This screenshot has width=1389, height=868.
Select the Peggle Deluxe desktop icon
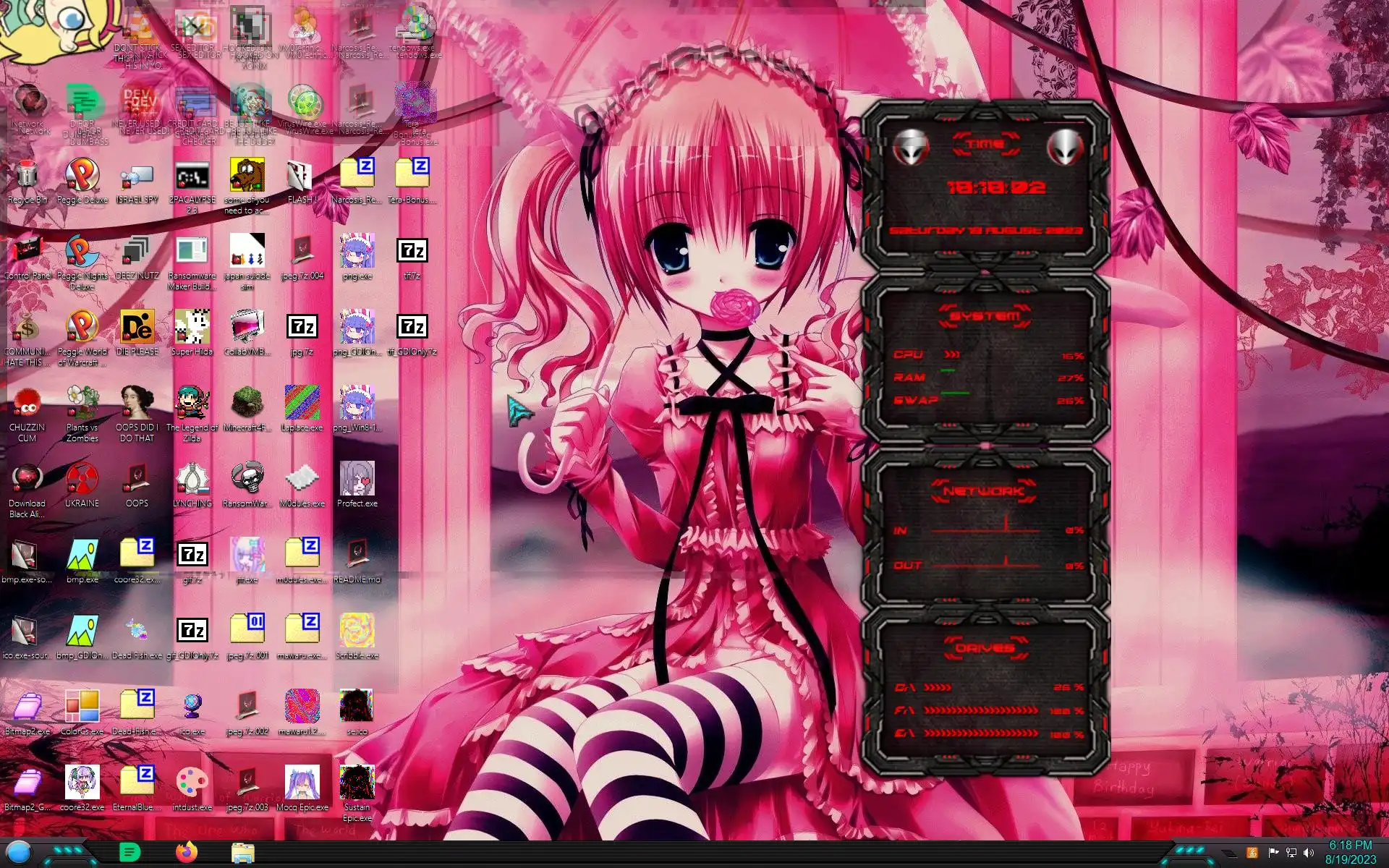tap(82, 176)
